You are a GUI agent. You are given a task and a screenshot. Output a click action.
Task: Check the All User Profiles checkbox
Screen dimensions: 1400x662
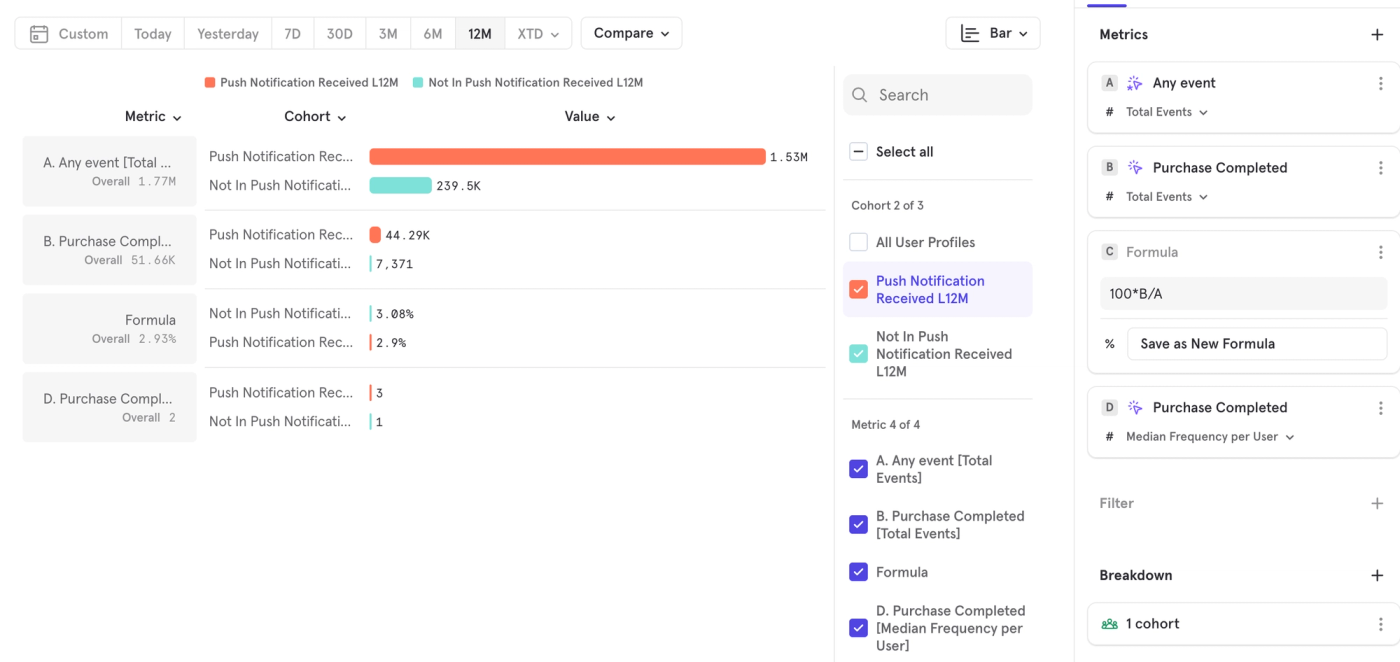858,242
